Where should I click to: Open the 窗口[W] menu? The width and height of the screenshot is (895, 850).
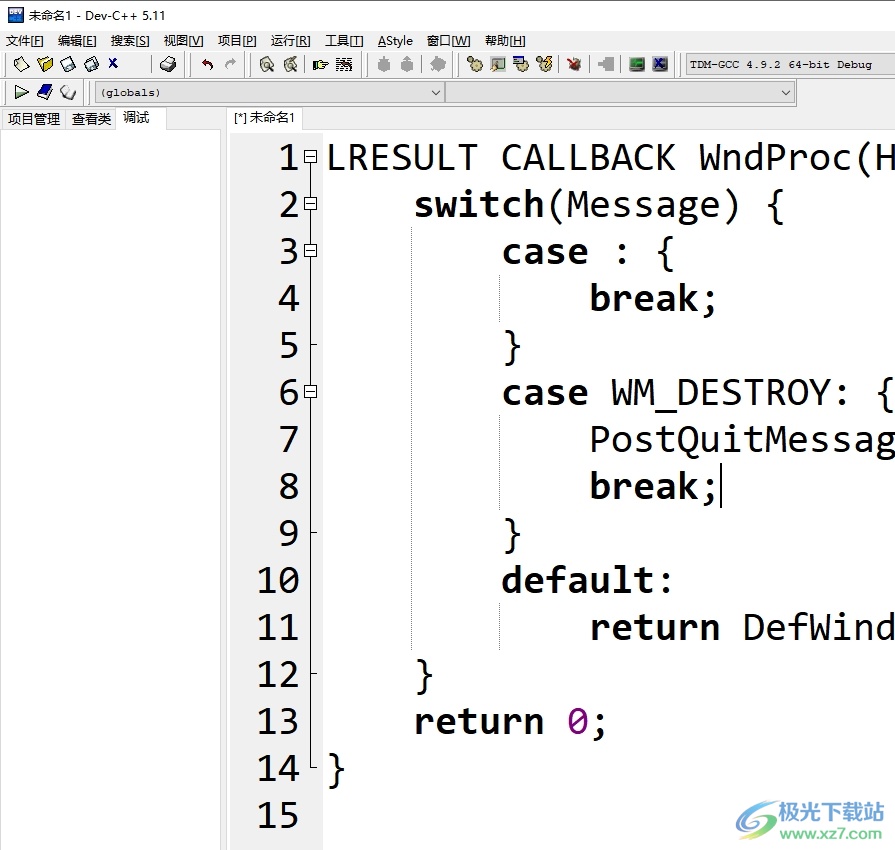point(449,41)
